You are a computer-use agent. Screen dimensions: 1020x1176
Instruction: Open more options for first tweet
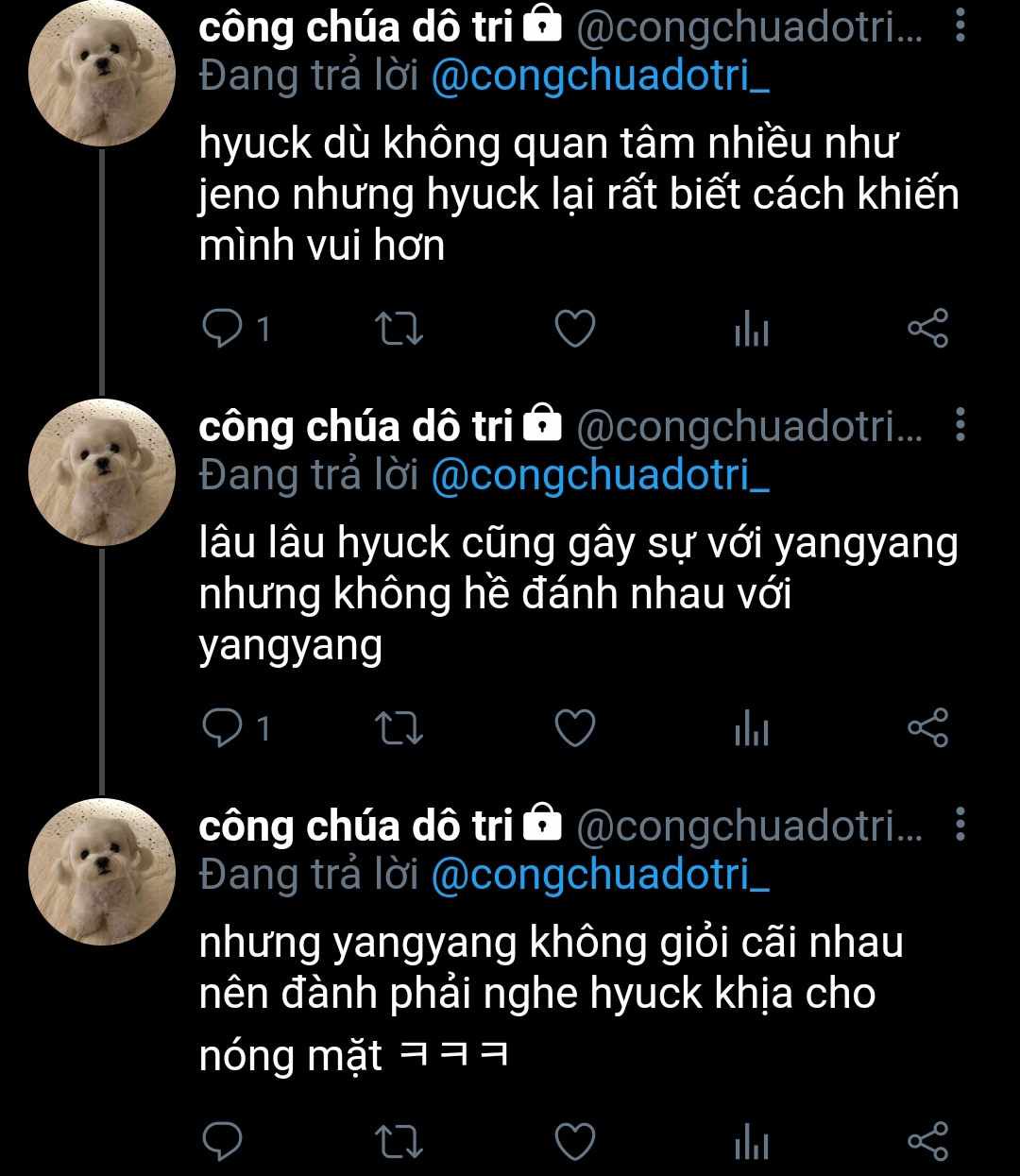pyautogui.click(x=960, y=27)
